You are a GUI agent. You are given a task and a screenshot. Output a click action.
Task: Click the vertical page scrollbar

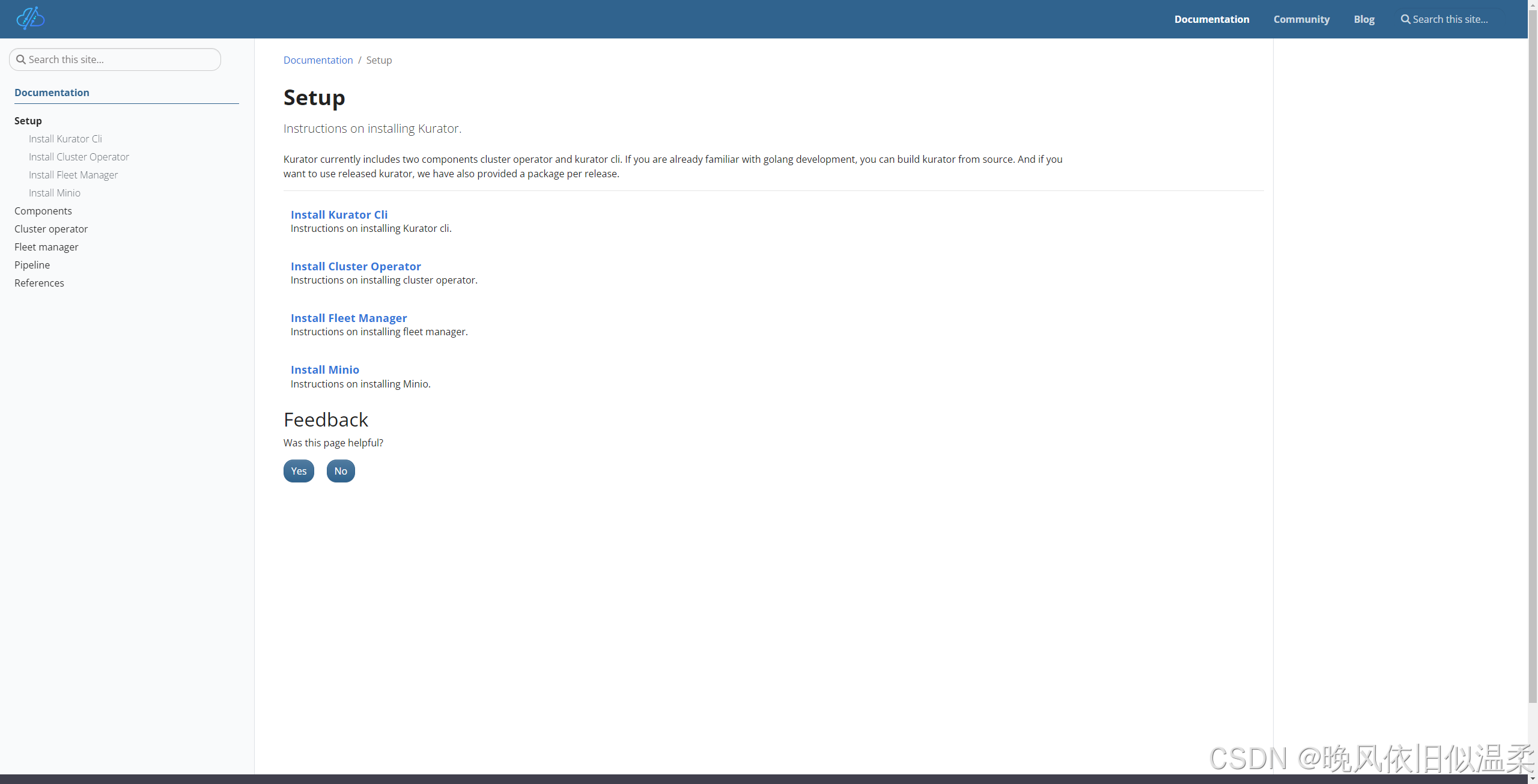click(x=1533, y=360)
